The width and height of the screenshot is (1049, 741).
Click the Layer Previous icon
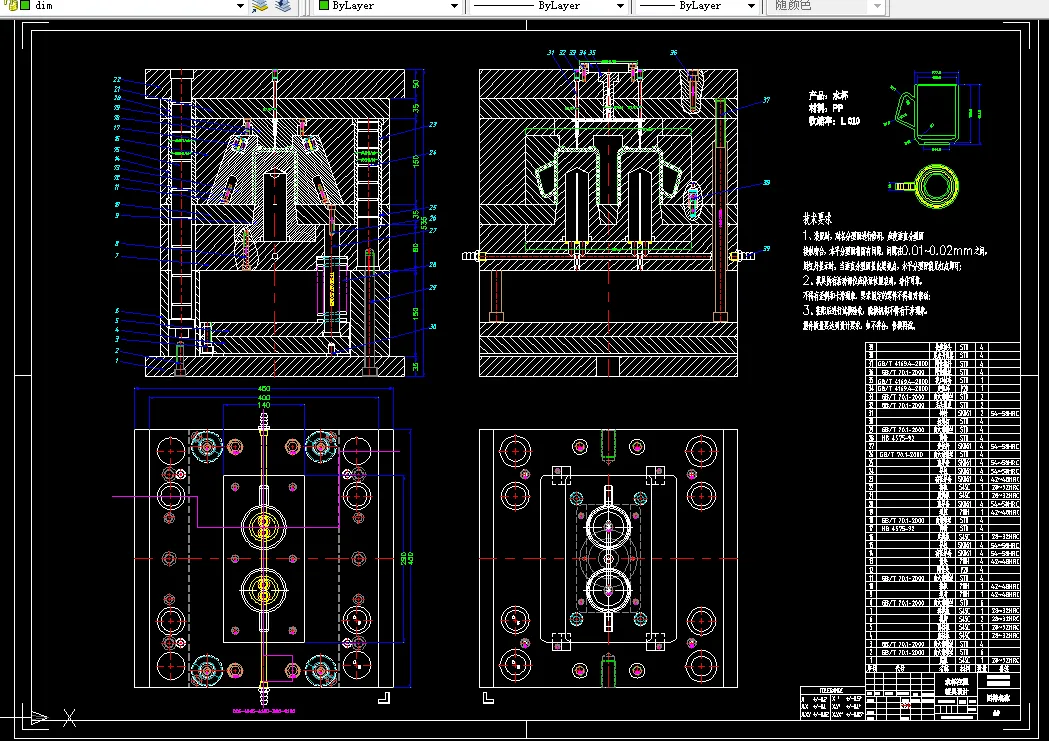(x=284, y=6)
